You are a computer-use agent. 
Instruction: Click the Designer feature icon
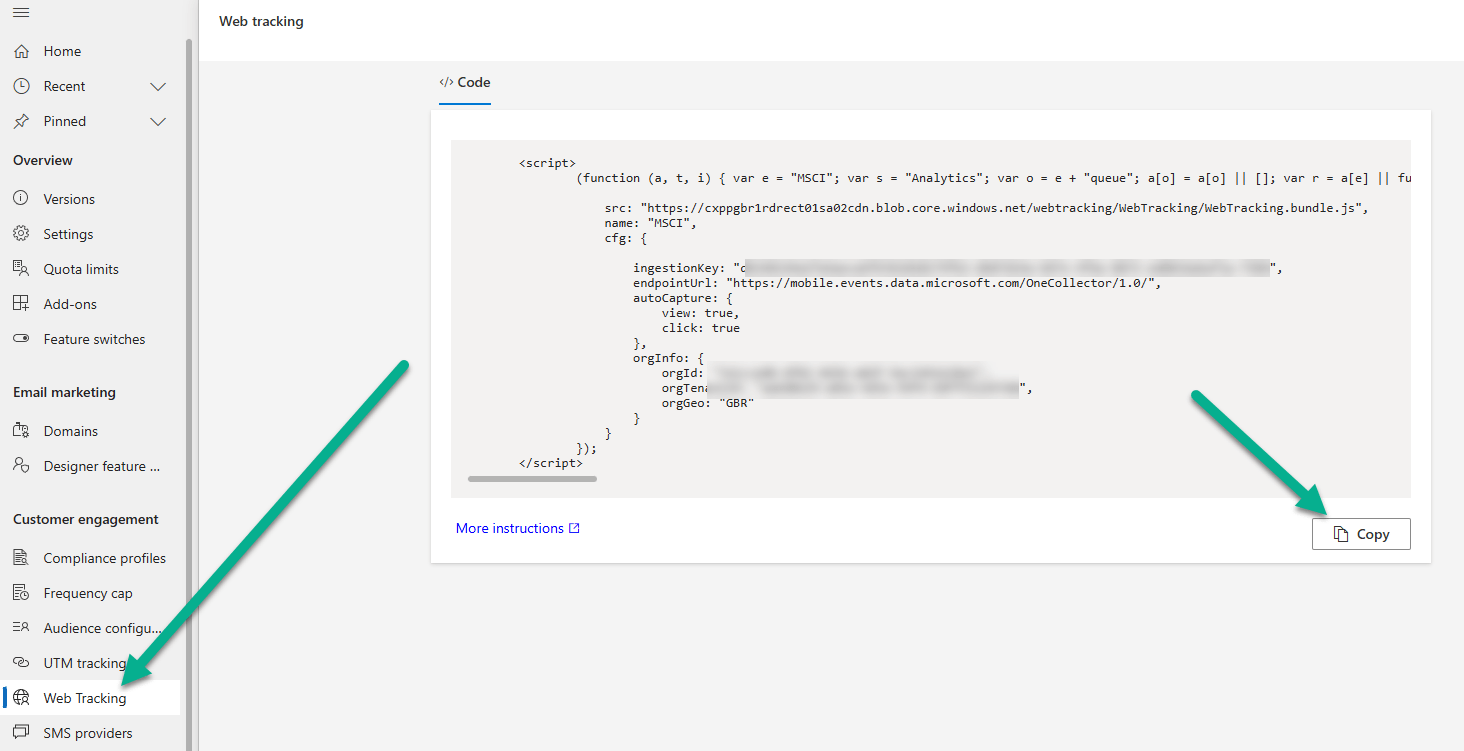pyautogui.click(x=21, y=466)
